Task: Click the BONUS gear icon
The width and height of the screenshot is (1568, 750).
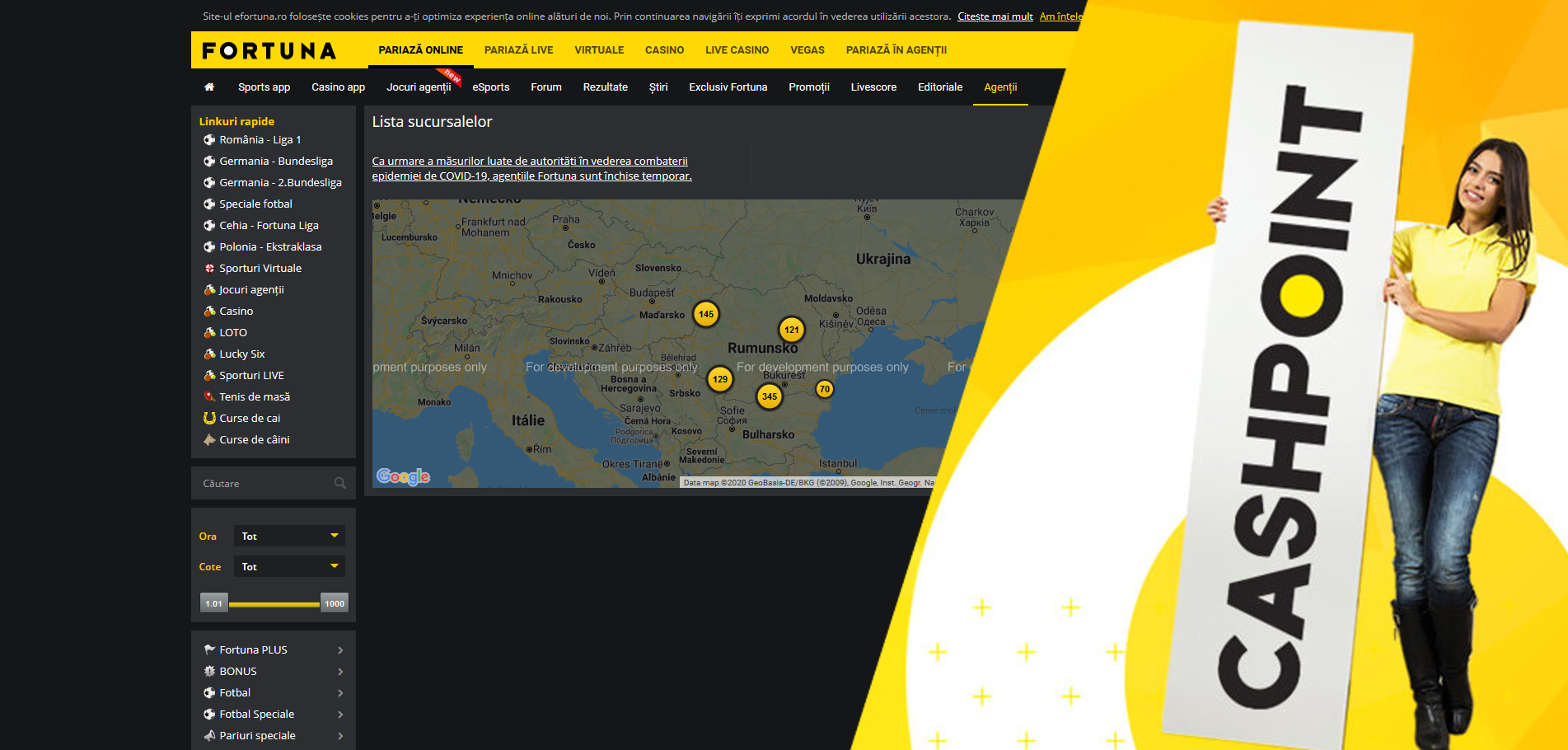Action: pos(209,672)
